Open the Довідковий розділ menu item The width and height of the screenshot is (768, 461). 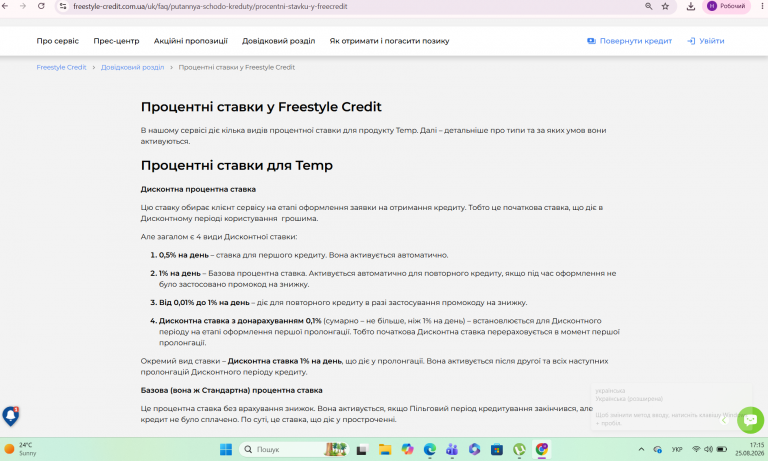[278, 41]
